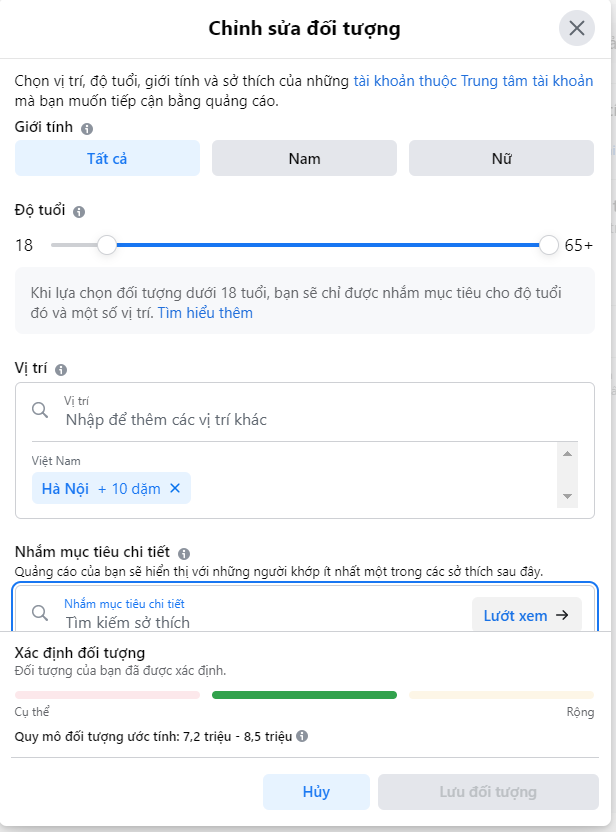Open the Tìm hiểu thêm link
616x832 pixels.
point(205,313)
